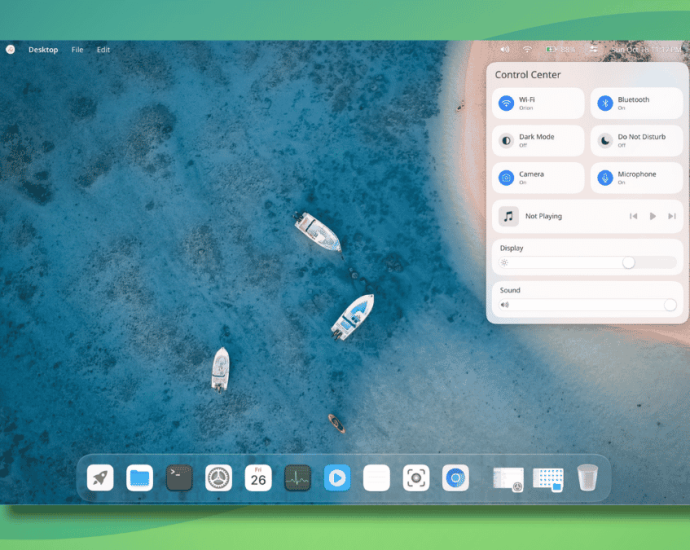Viewport: 690px width, 550px height.
Task: Click the speaker icon on Sound slider
Action: pyautogui.click(x=505, y=304)
